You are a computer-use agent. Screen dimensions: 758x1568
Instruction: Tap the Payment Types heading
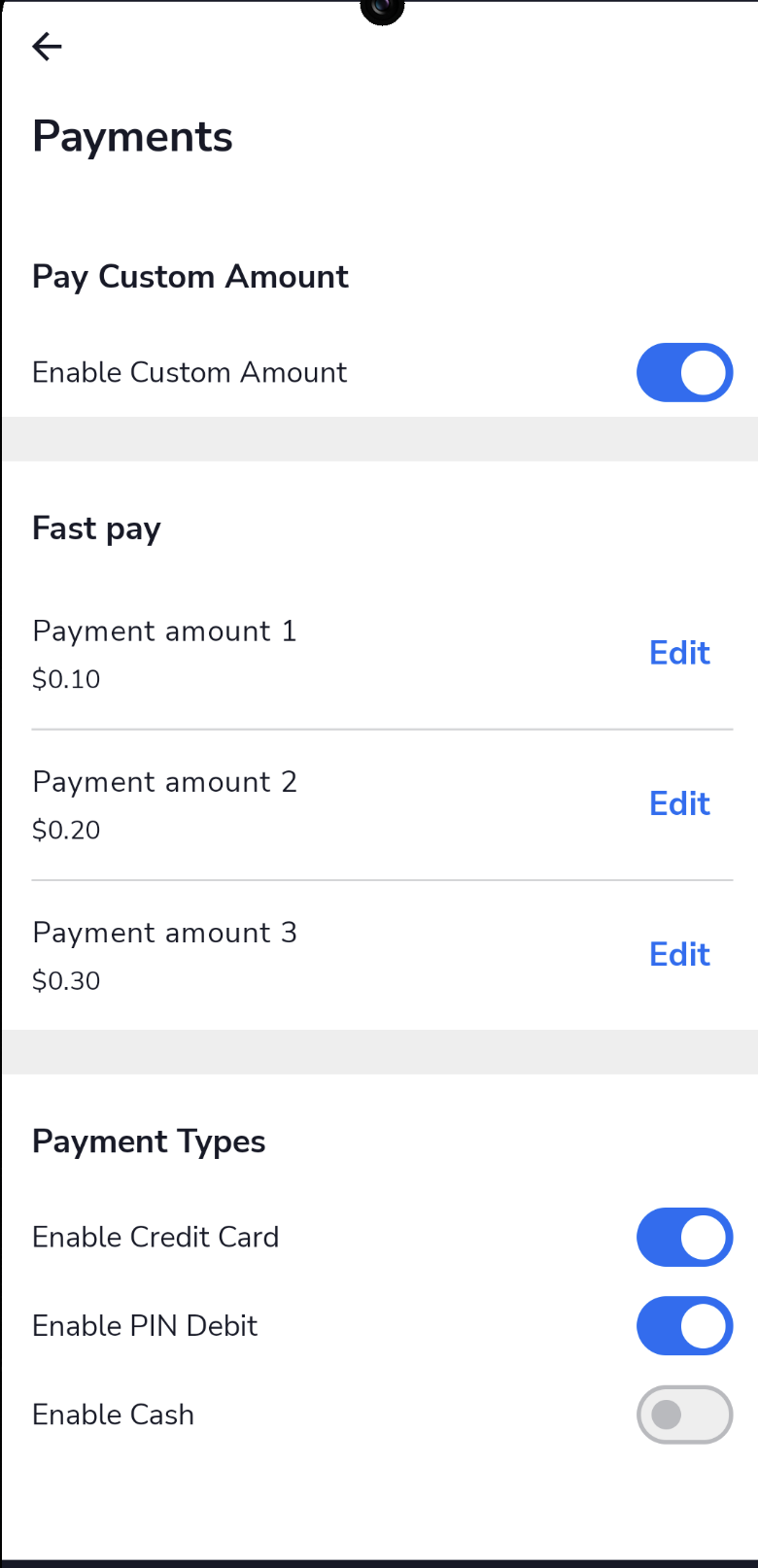coord(149,1142)
